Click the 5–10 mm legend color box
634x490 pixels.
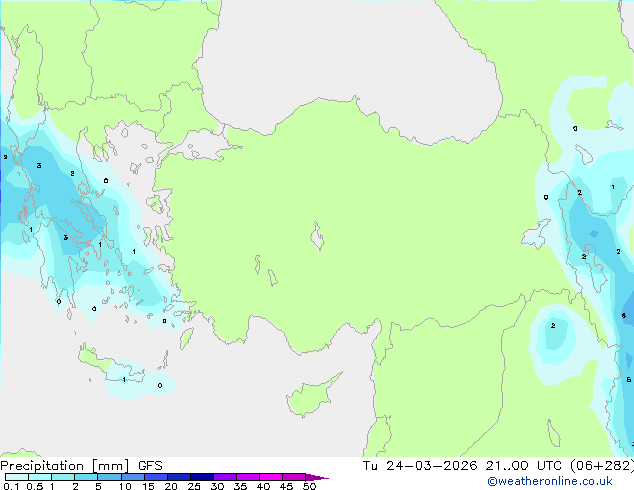tap(110, 477)
